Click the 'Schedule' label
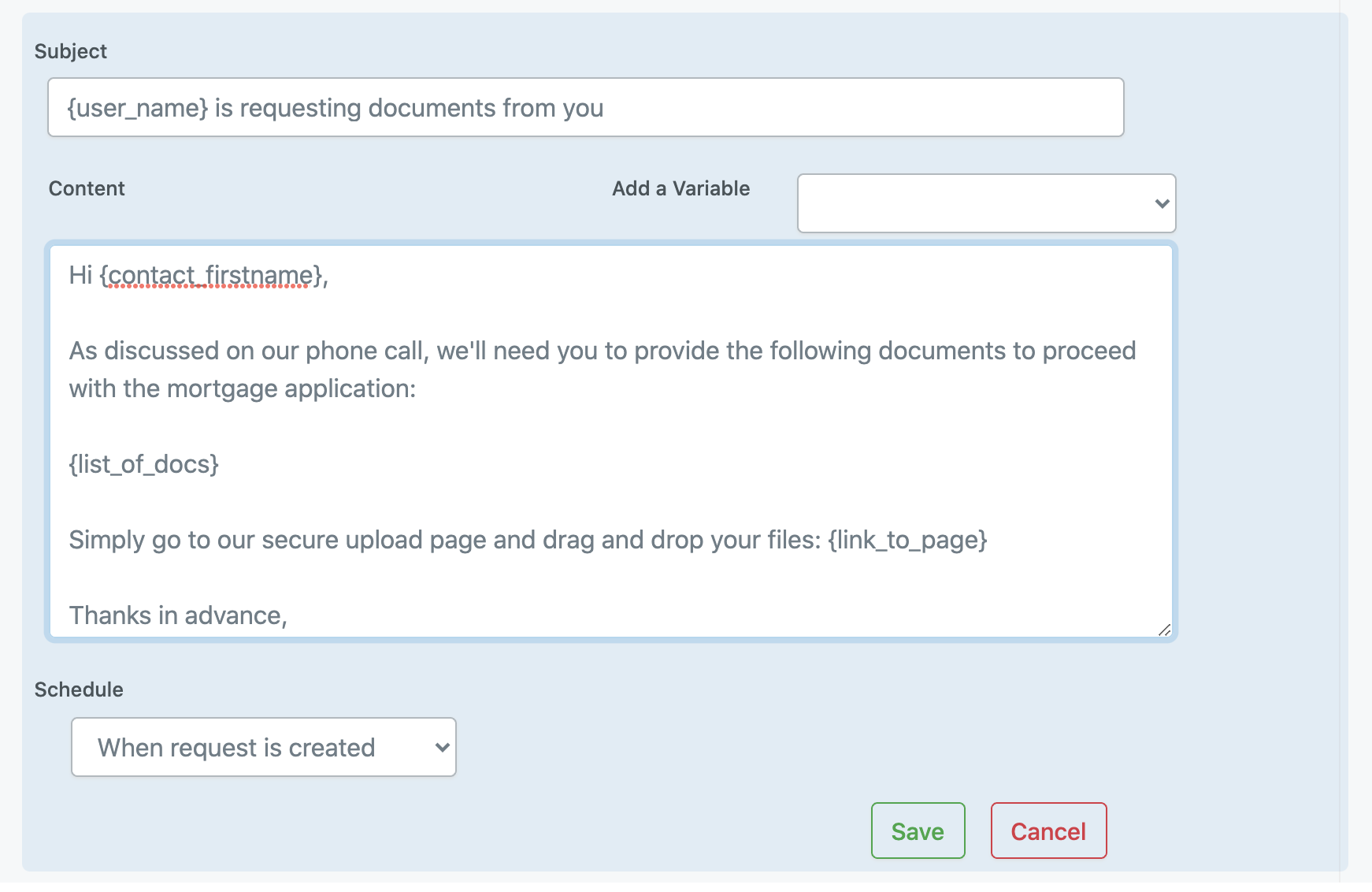 79,689
